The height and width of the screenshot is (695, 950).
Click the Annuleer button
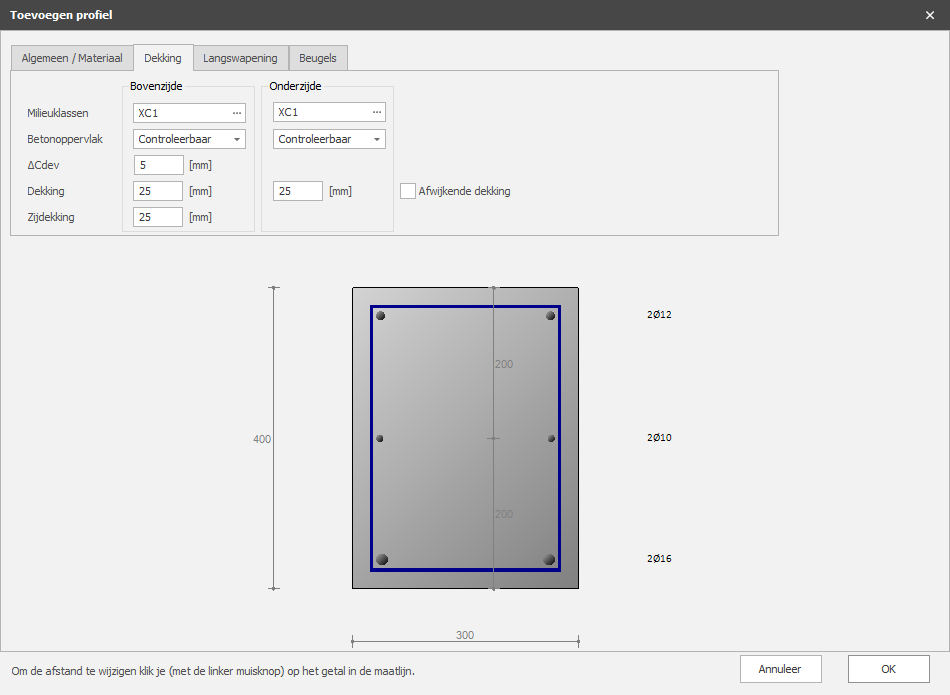780,669
